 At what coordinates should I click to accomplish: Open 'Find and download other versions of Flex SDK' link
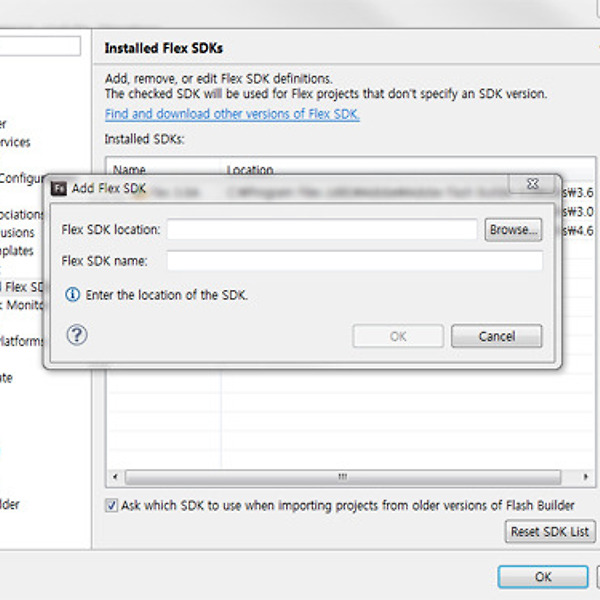(232, 114)
